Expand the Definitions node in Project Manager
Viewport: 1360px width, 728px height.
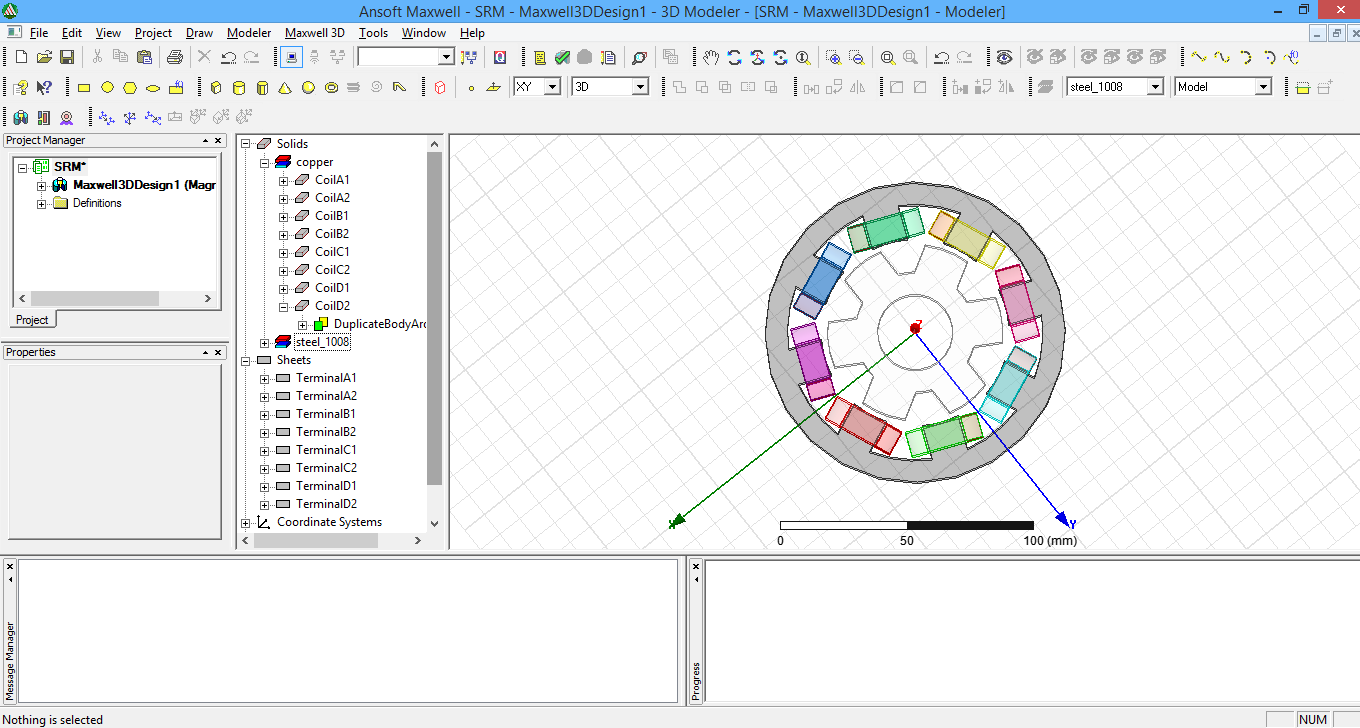pos(41,203)
